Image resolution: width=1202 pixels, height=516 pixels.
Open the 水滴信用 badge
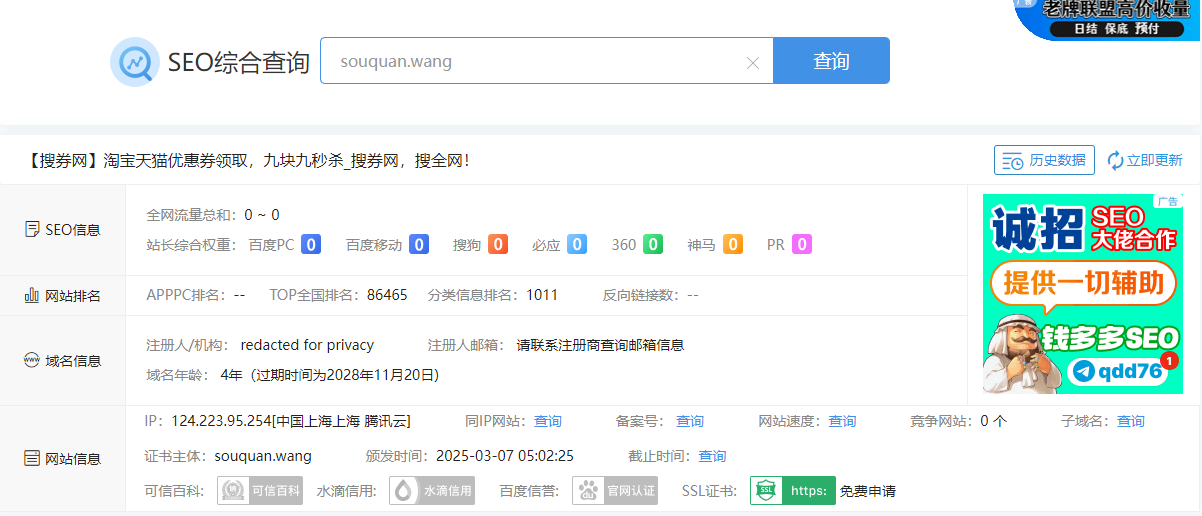pos(432,491)
